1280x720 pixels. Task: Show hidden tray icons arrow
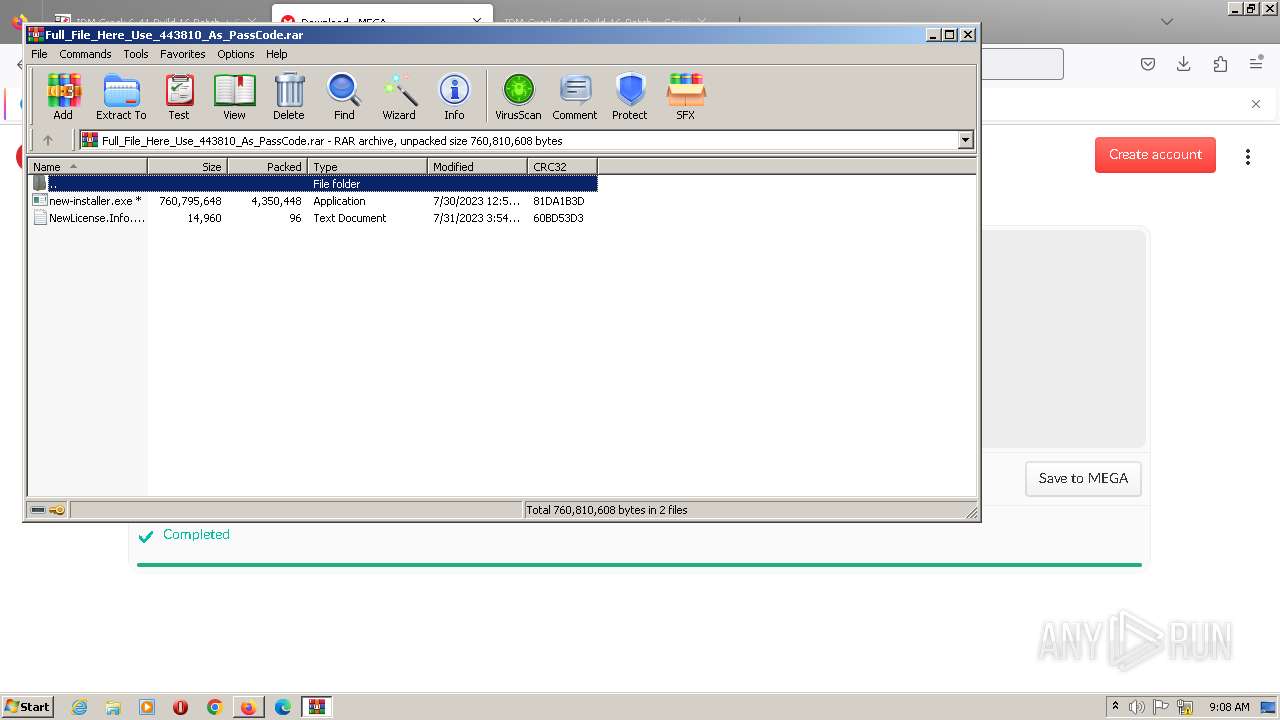pos(1115,707)
